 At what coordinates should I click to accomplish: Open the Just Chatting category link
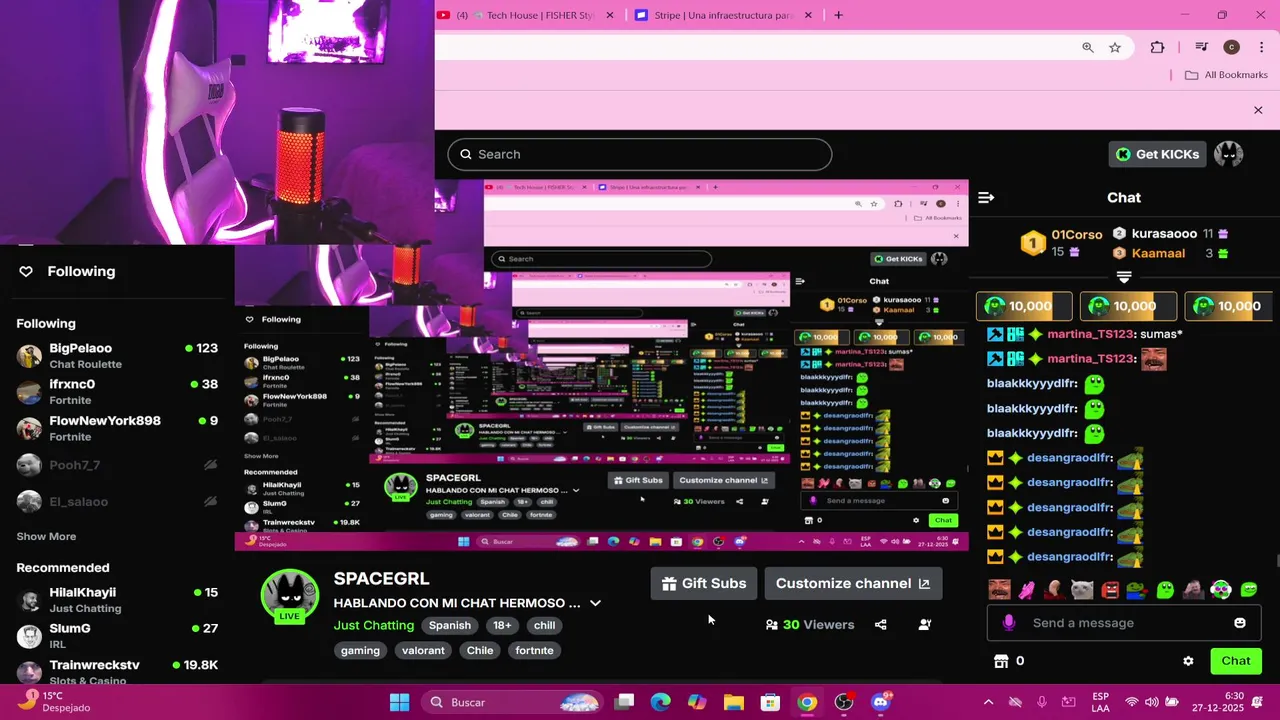(374, 625)
